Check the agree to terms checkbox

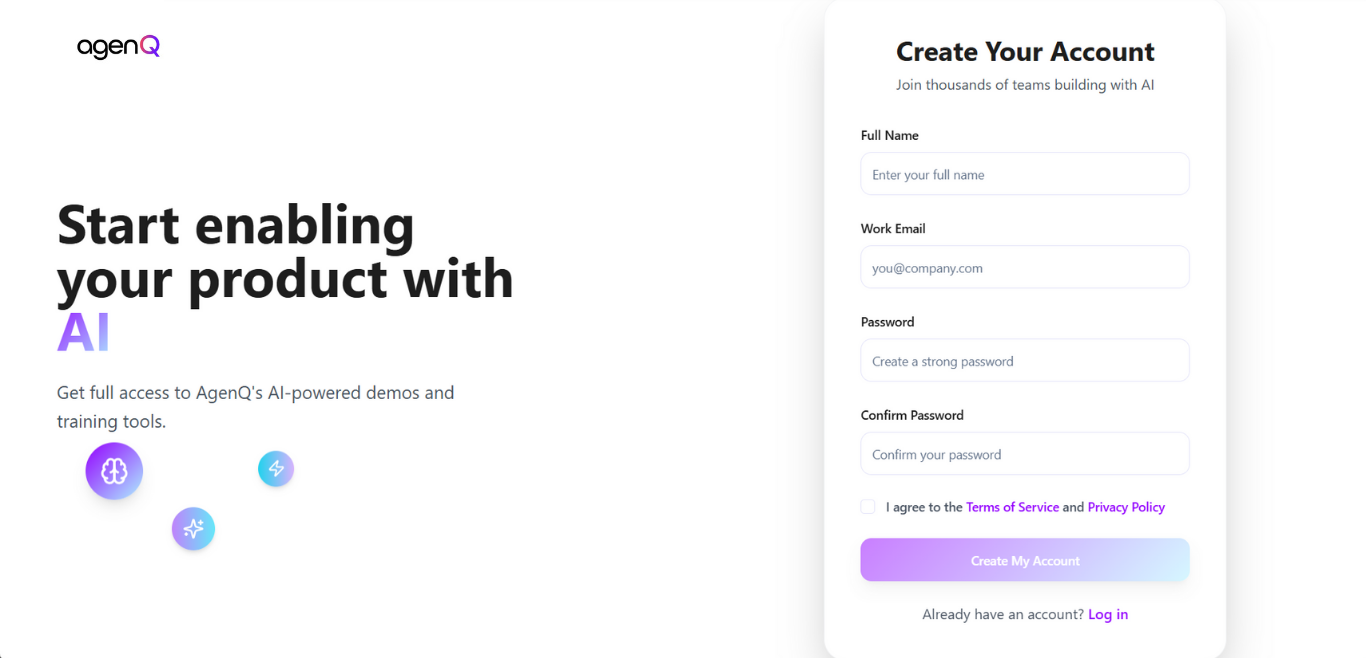click(868, 507)
